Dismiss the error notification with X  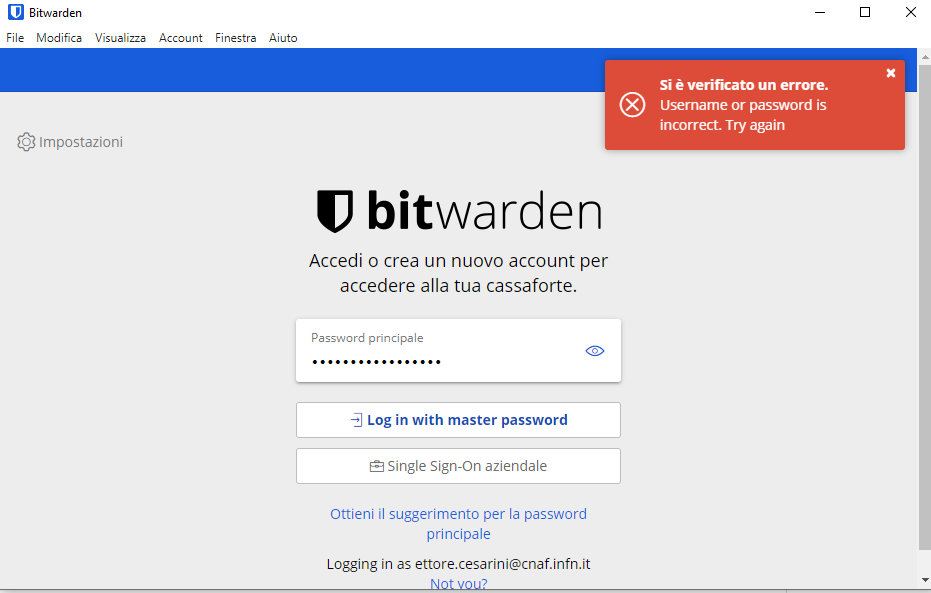click(x=891, y=73)
